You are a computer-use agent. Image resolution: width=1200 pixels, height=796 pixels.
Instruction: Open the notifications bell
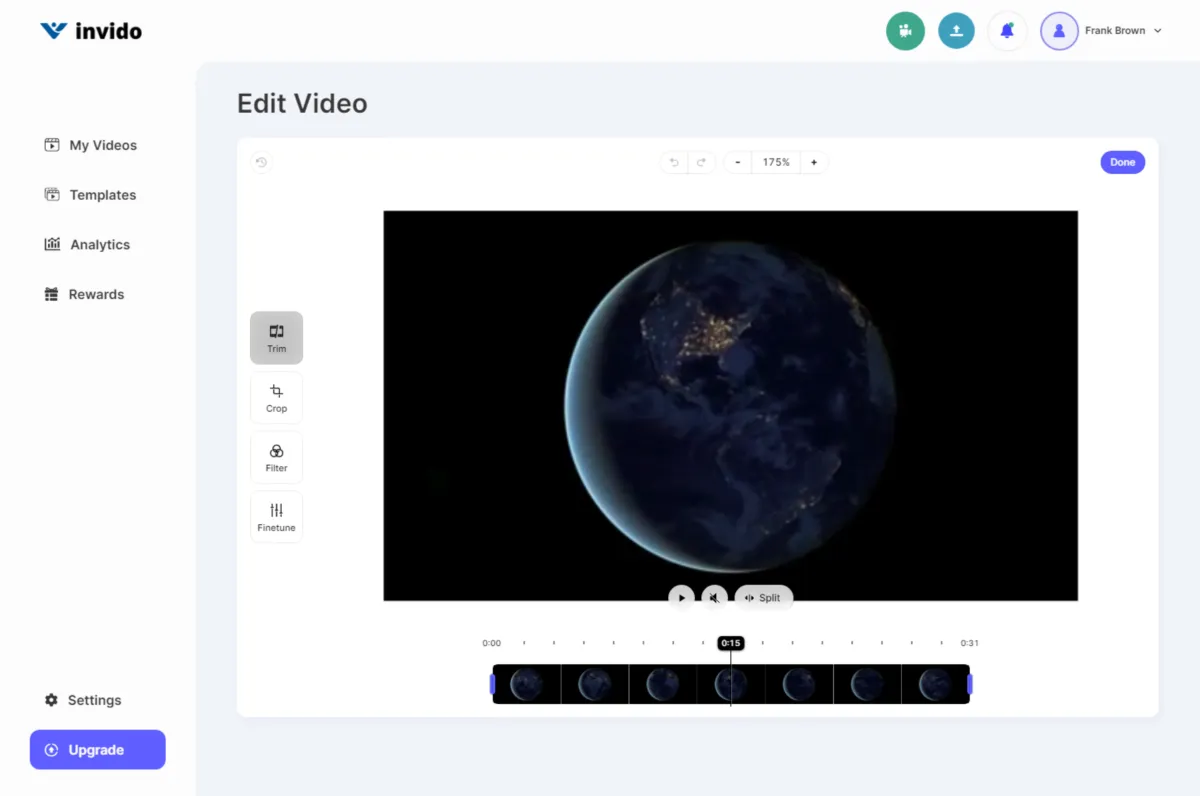(1007, 31)
